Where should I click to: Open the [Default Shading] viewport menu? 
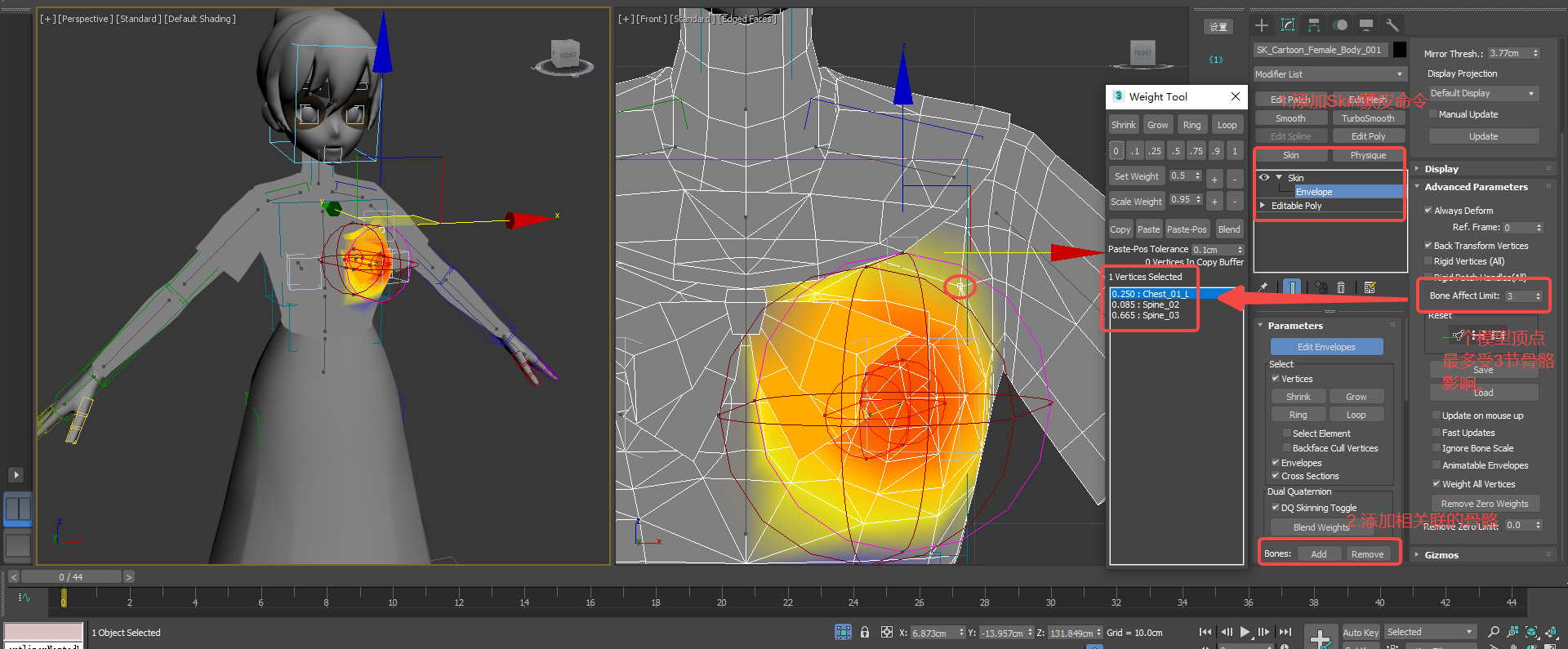pyautogui.click(x=200, y=19)
